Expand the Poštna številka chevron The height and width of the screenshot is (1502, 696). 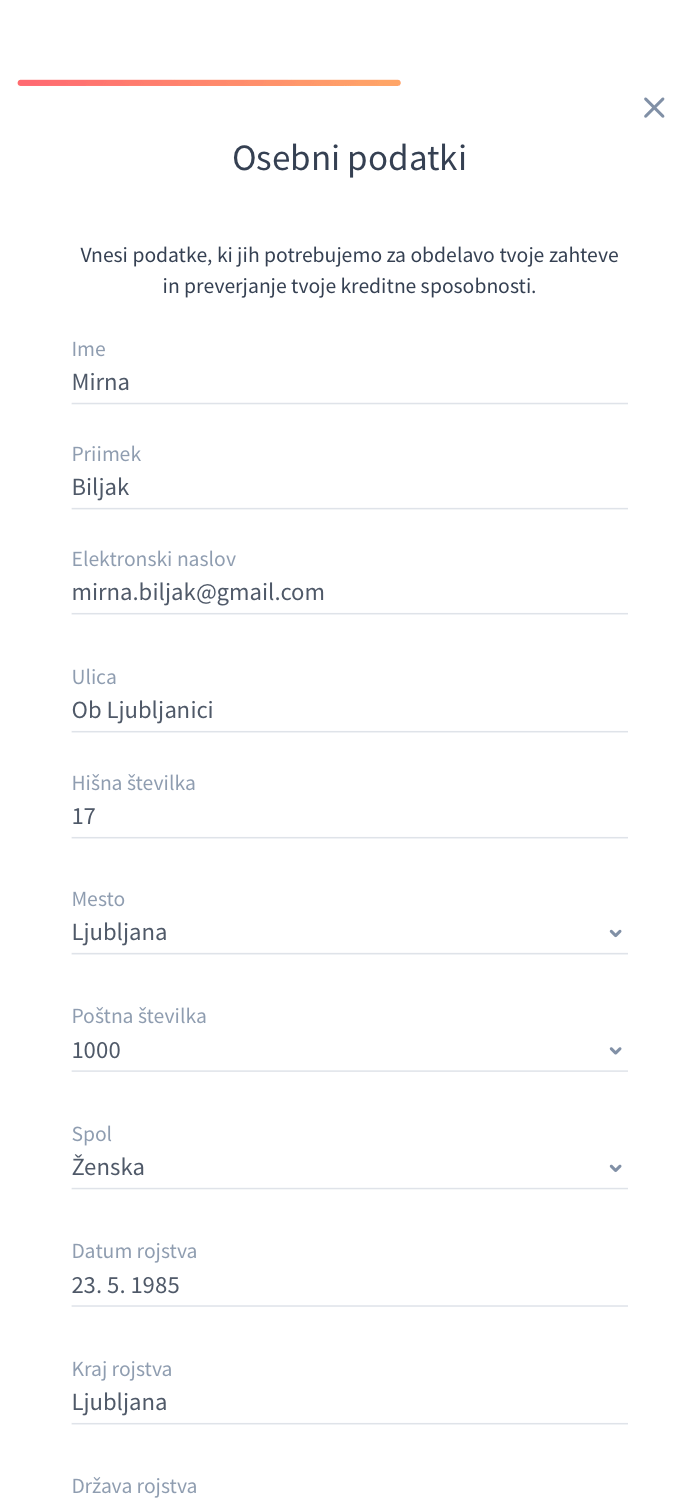click(616, 1051)
